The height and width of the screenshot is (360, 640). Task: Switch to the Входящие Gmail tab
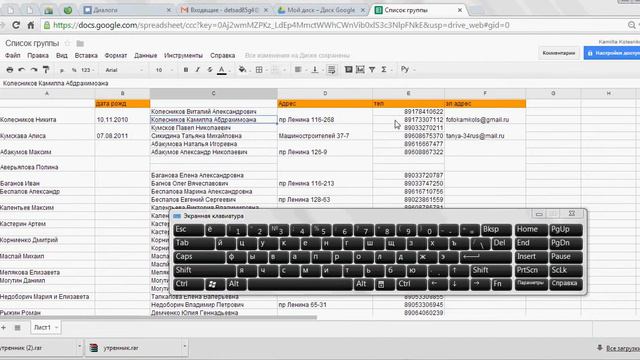[x=224, y=10]
